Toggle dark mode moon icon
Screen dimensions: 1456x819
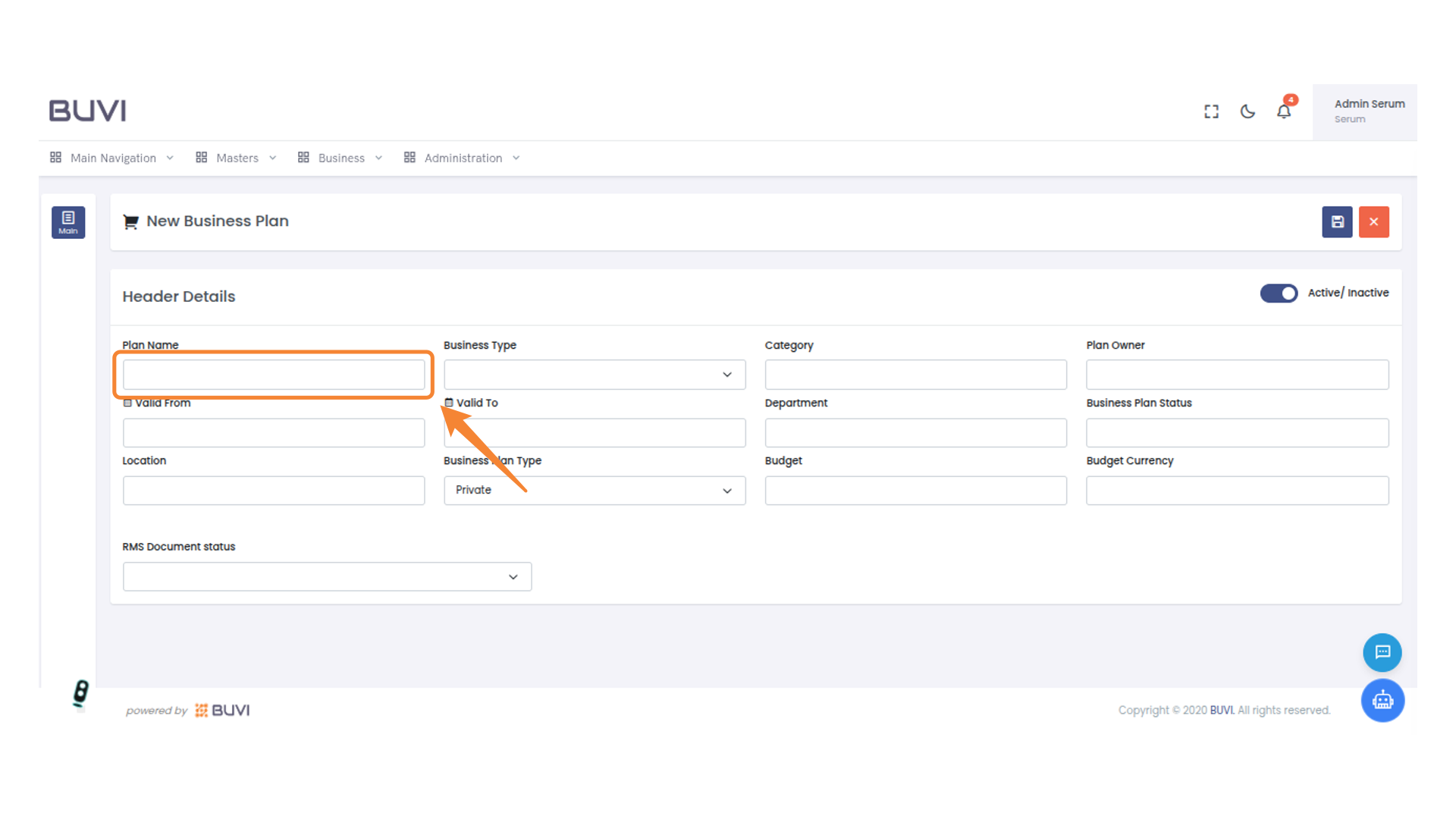coord(1247,112)
